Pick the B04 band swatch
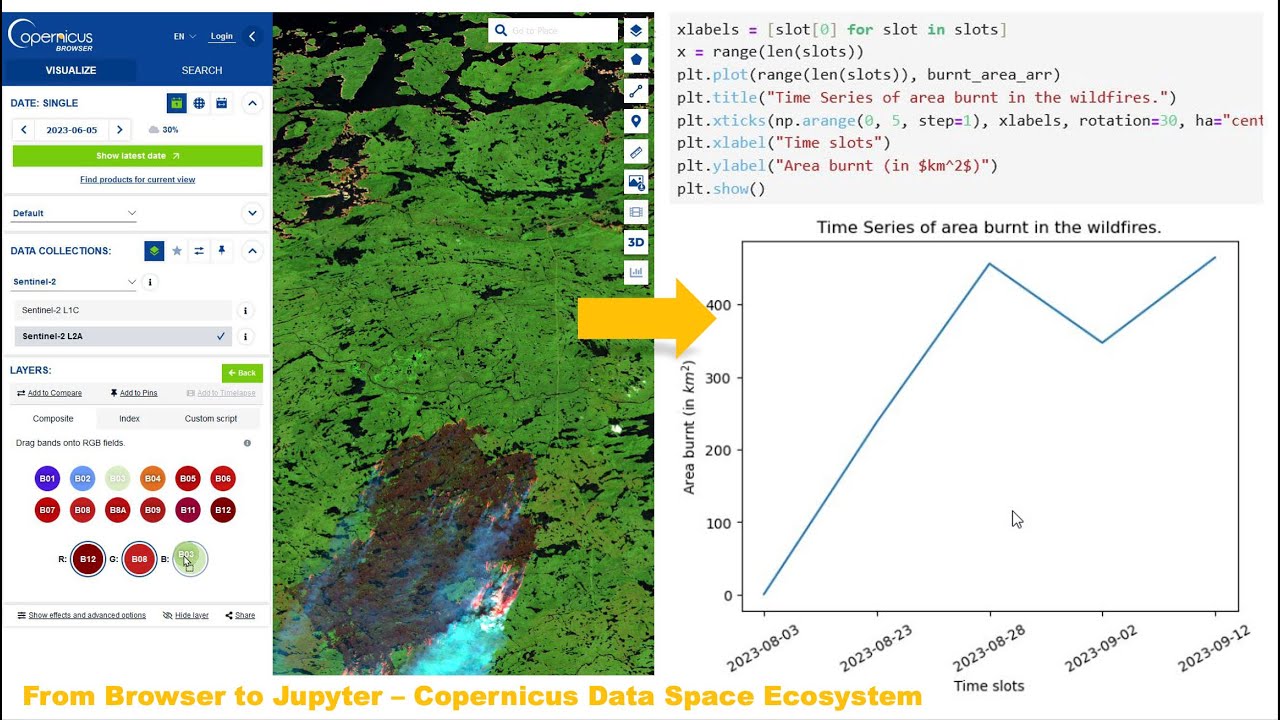 pyautogui.click(x=152, y=479)
